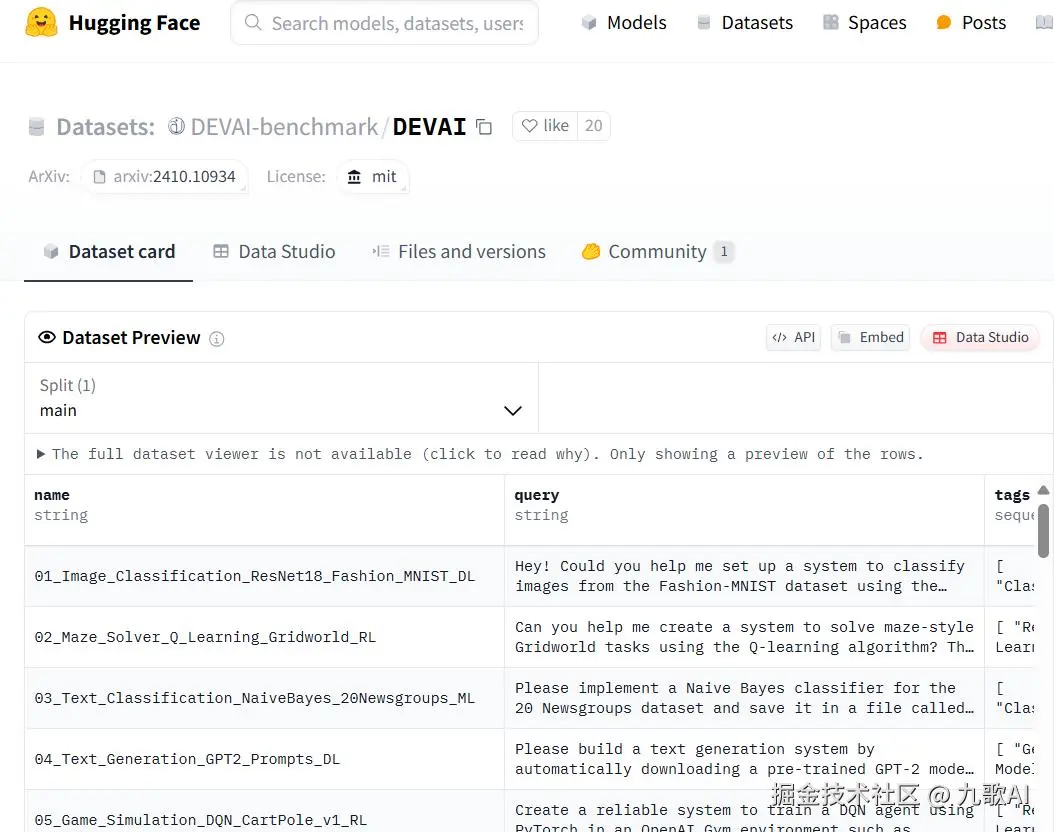This screenshot has width=1054, height=832.
Task: Click the Docs book icon in the navbar
Action: click(x=1044, y=23)
